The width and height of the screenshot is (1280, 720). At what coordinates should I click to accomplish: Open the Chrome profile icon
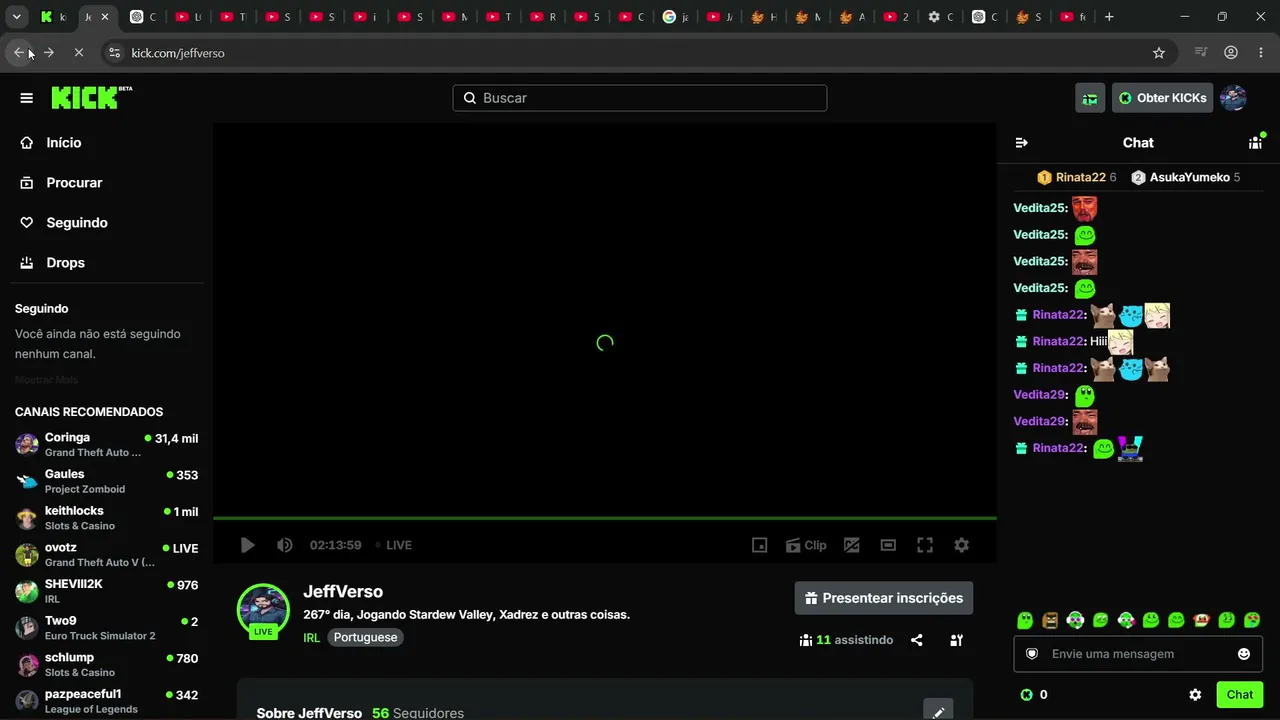click(x=1231, y=53)
